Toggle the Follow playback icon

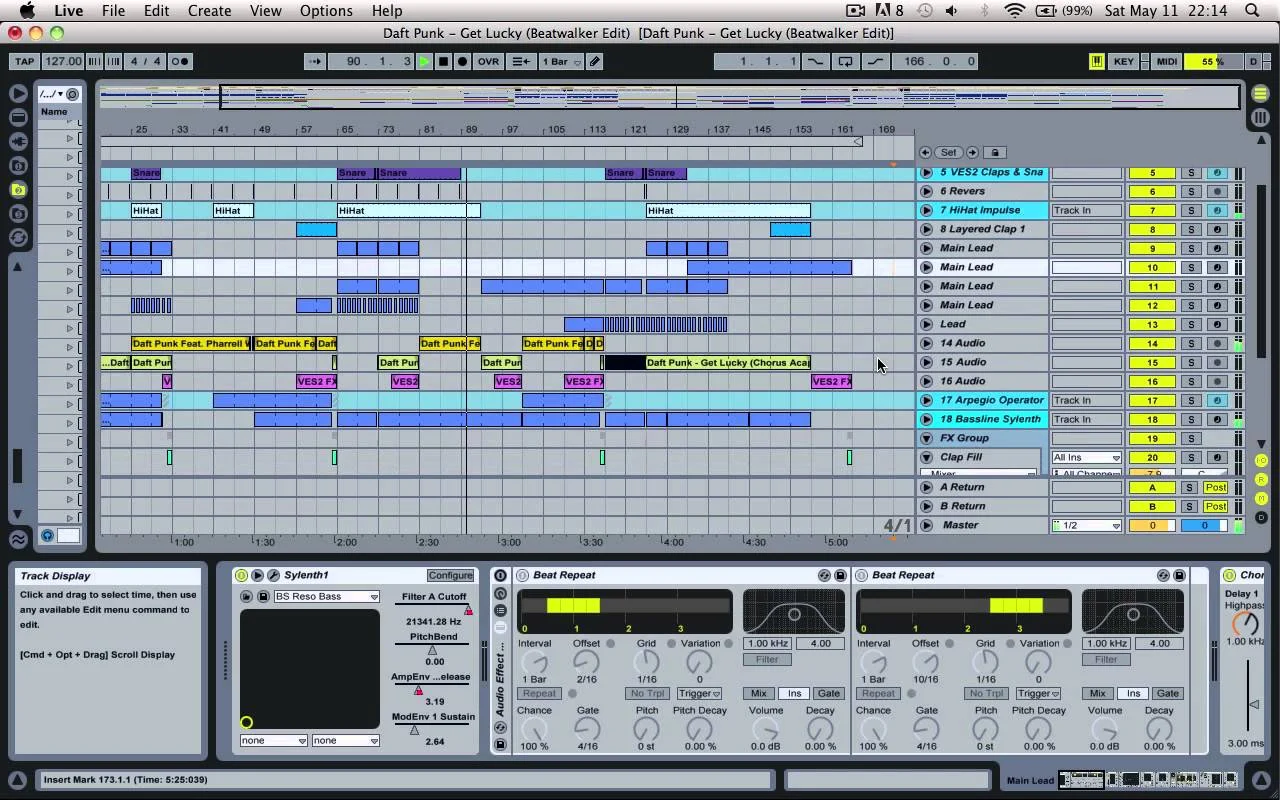[x=315, y=61]
